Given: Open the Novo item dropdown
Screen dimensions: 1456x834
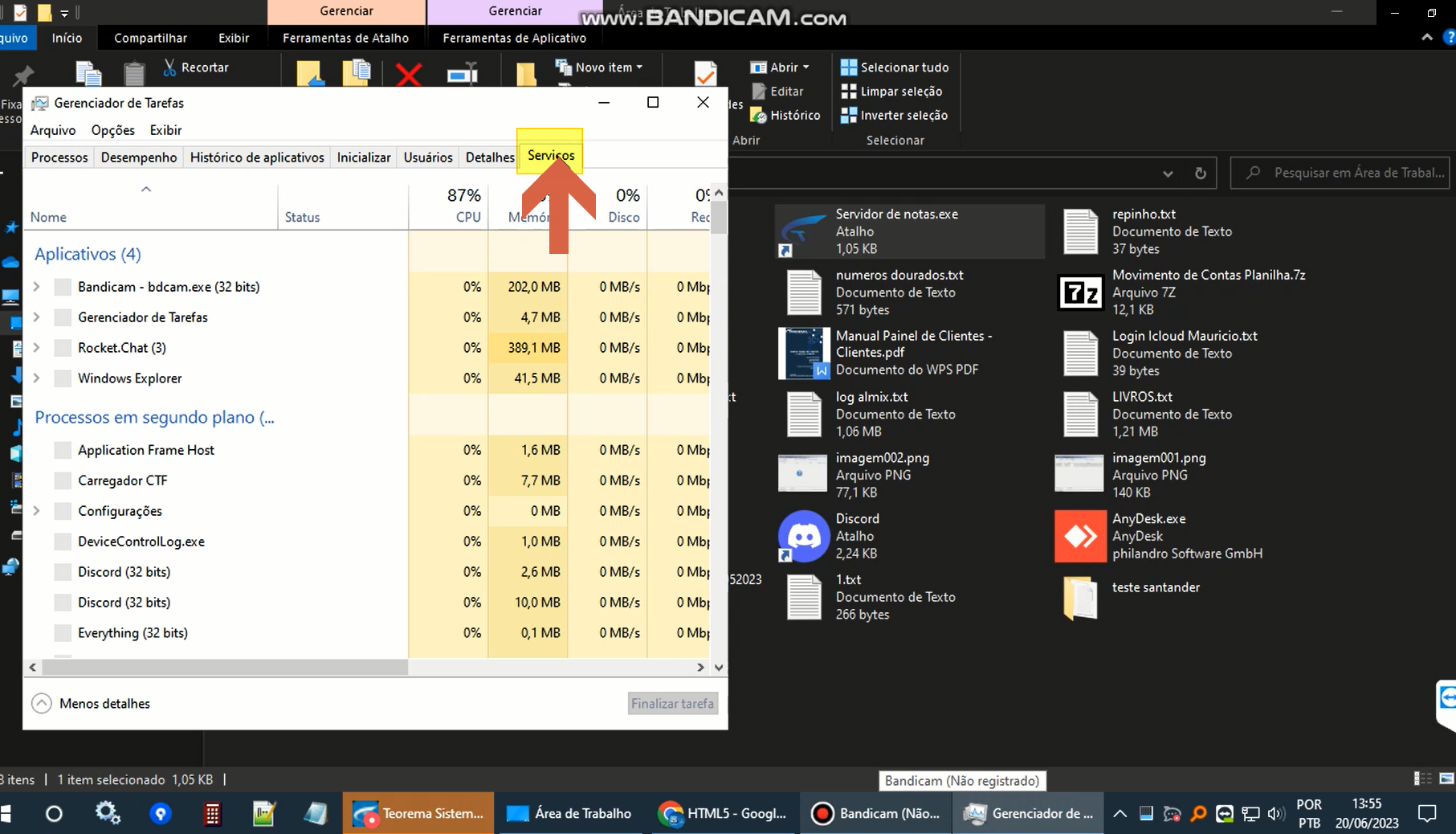Looking at the screenshot, I should click(599, 67).
